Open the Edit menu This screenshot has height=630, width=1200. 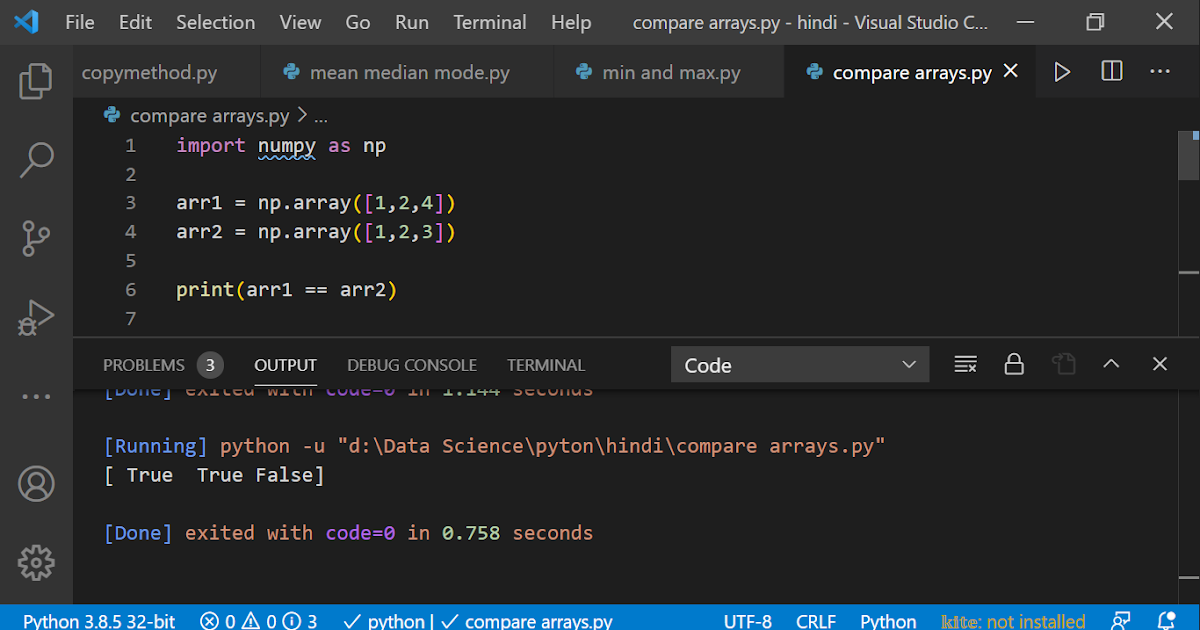pos(135,22)
